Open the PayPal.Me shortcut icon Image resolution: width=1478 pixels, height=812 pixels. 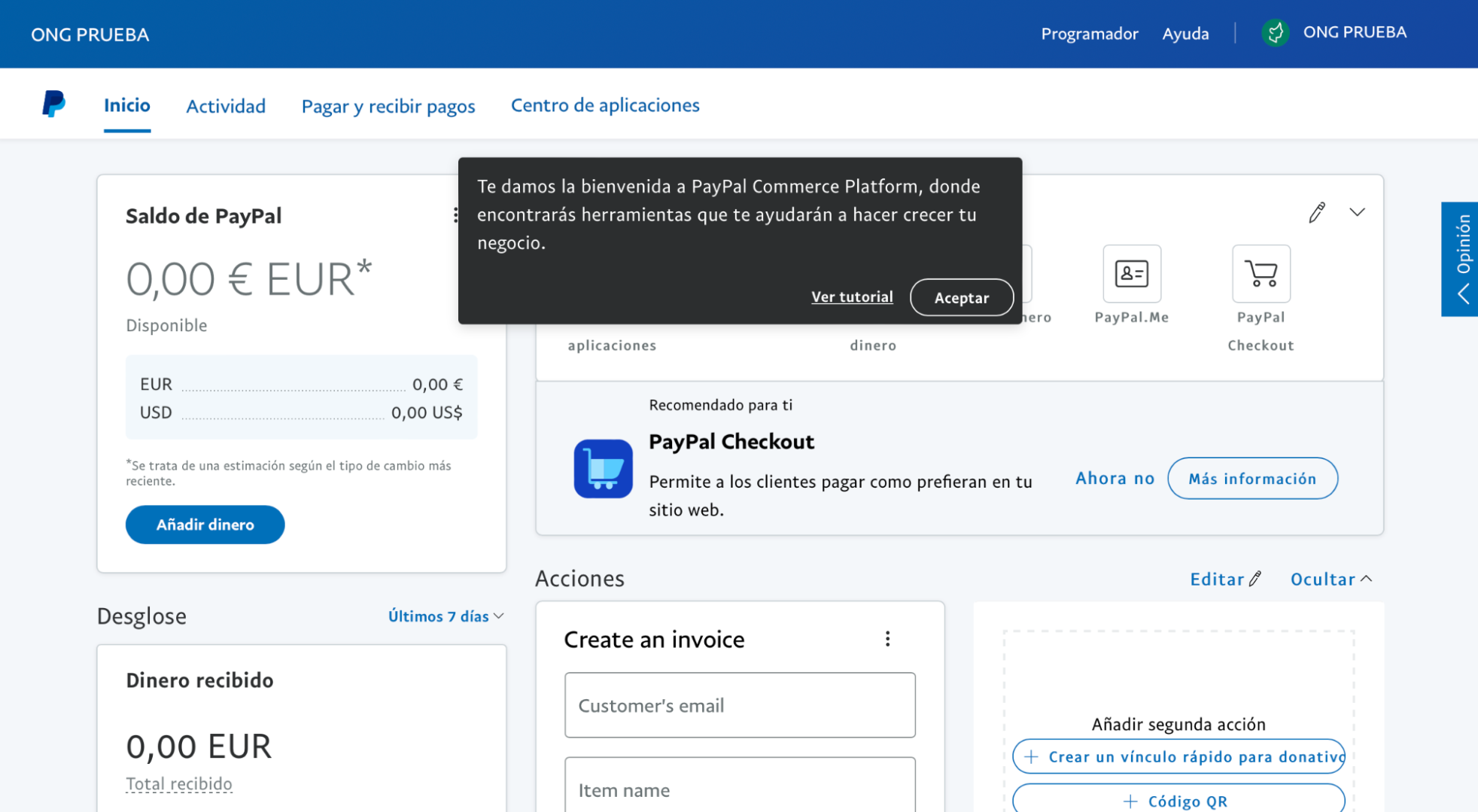(1131, 274)
